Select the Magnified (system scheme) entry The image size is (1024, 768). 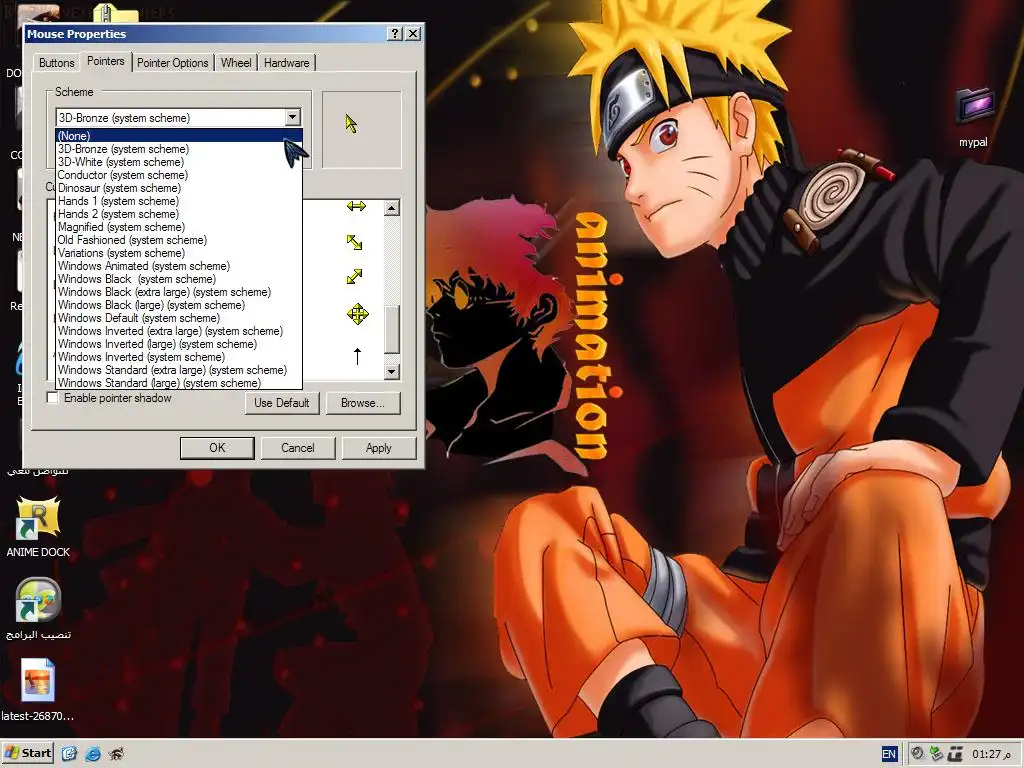point(179,227)
